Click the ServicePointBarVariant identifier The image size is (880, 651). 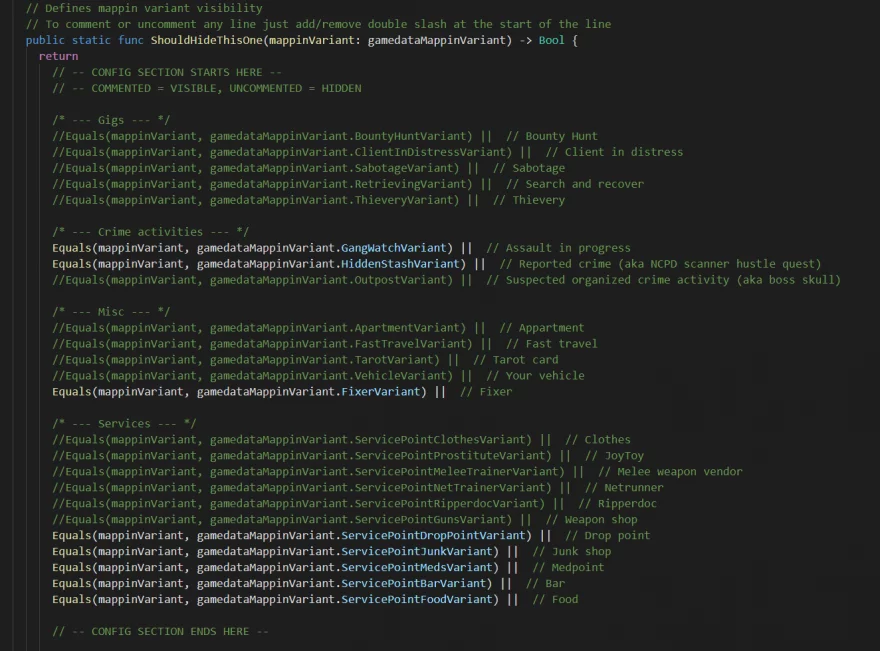pyautogui.click(x=413, y=584)
